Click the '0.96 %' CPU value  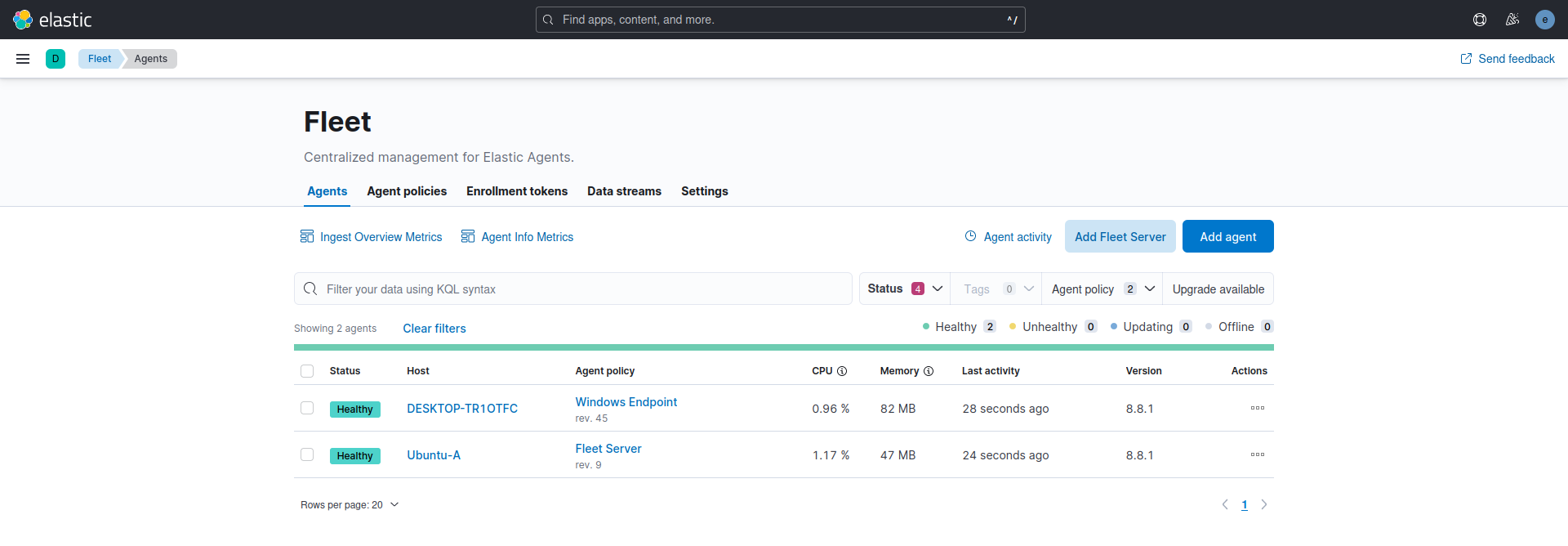tap(831, 408)
